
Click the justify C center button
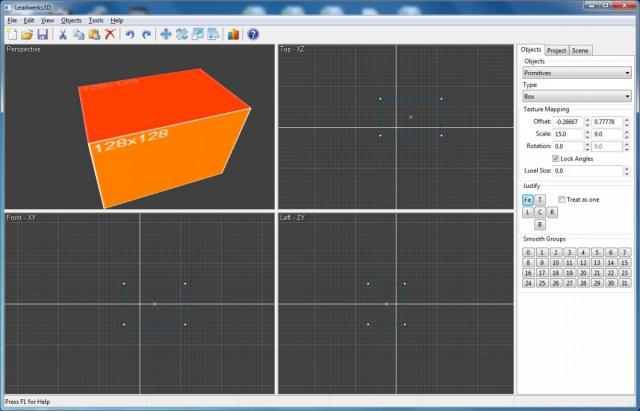point(540,212)
